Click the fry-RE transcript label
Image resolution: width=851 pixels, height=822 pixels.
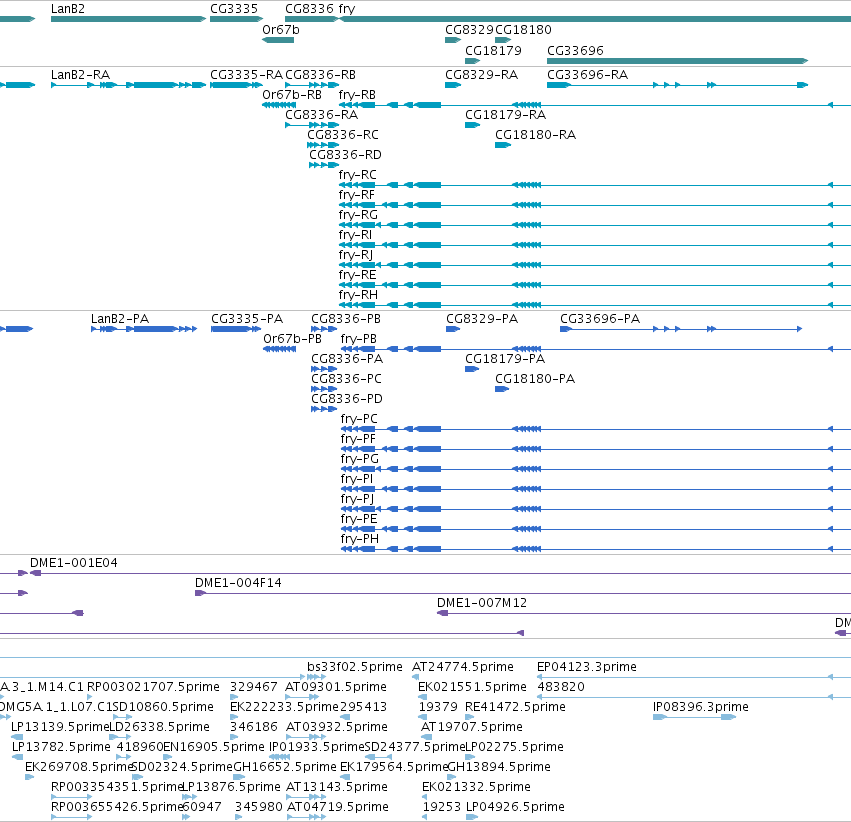click(x=358, y=275)
